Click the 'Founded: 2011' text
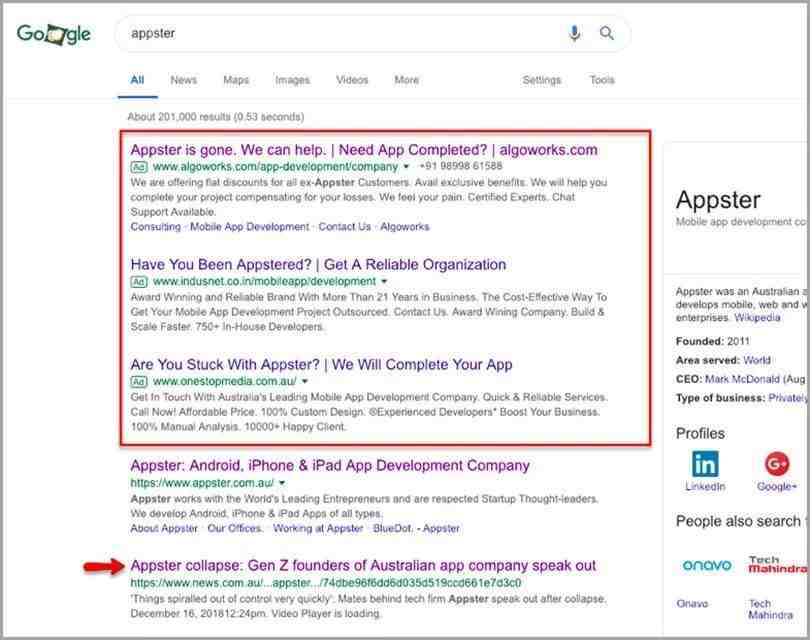Image resolution: width=810 pixels, height=640 pixels. tap(712, 341)
